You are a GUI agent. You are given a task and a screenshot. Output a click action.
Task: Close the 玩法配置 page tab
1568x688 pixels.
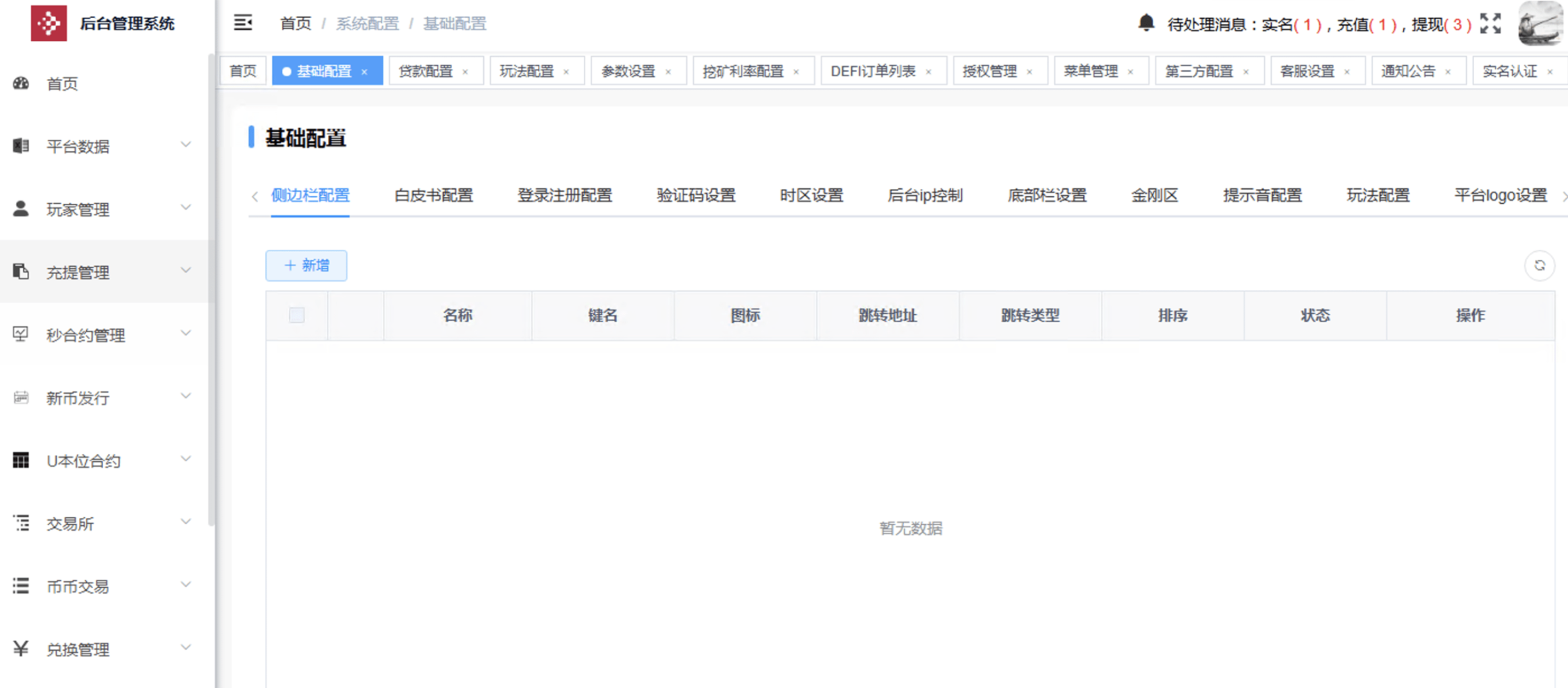tap(566, 72)
